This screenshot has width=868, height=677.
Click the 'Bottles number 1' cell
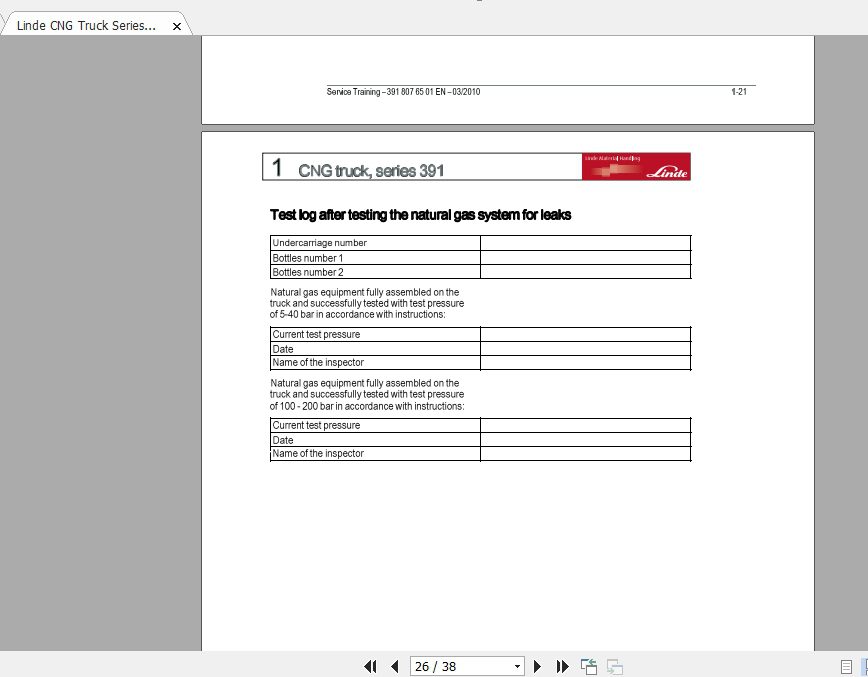[x=375, y=257]
